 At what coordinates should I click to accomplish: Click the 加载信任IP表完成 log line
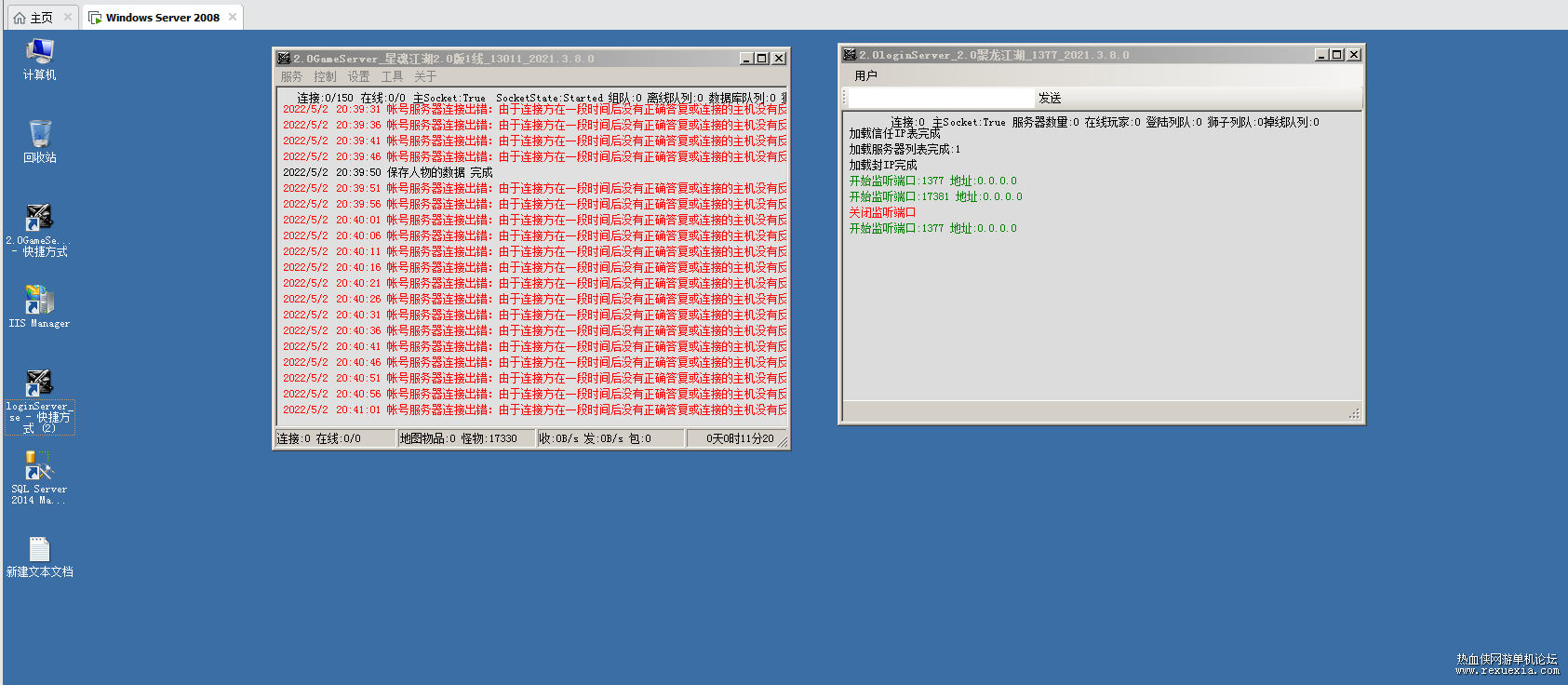coord(895,133)
